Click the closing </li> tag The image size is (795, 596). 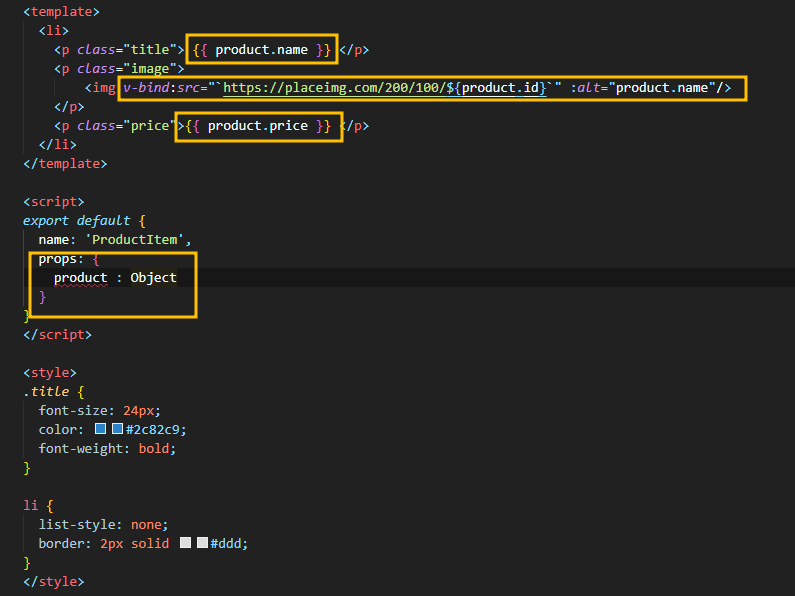point(57,144)
